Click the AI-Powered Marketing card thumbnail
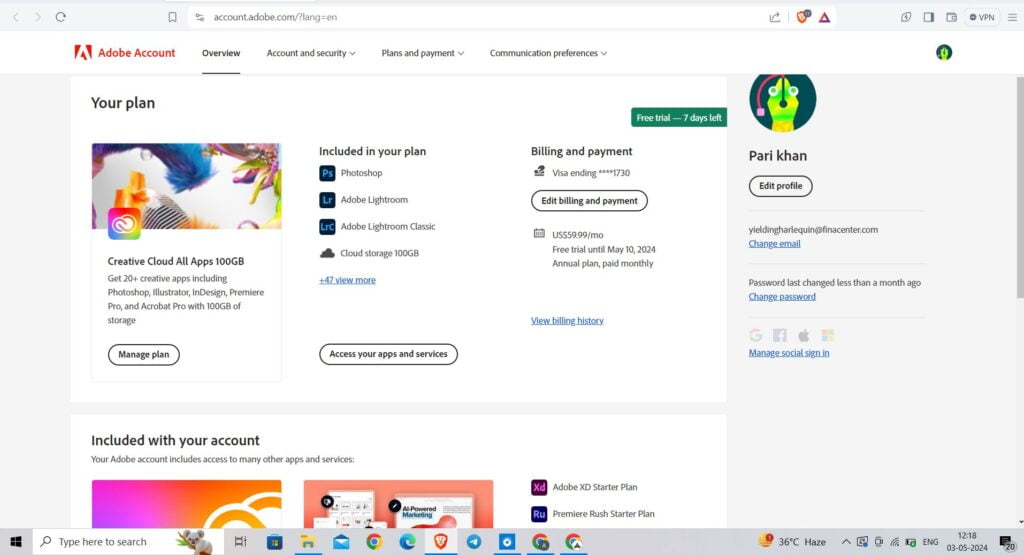 click(x=398, y=504)
